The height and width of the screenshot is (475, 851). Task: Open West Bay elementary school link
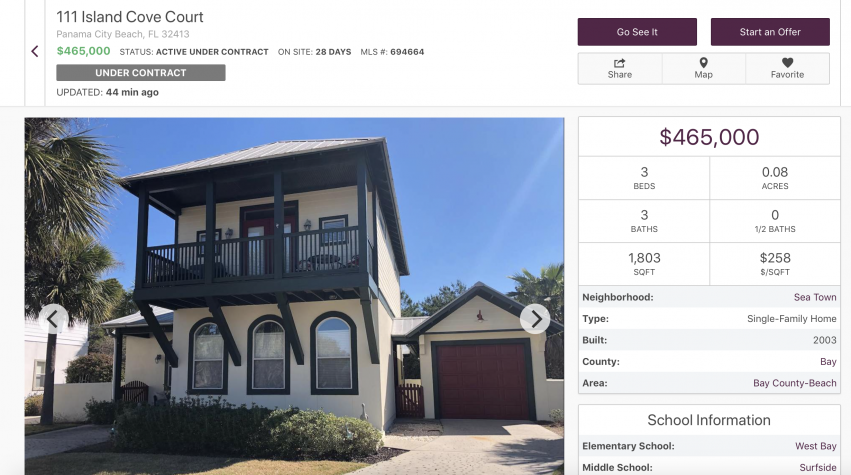click(x=816, y=446)
